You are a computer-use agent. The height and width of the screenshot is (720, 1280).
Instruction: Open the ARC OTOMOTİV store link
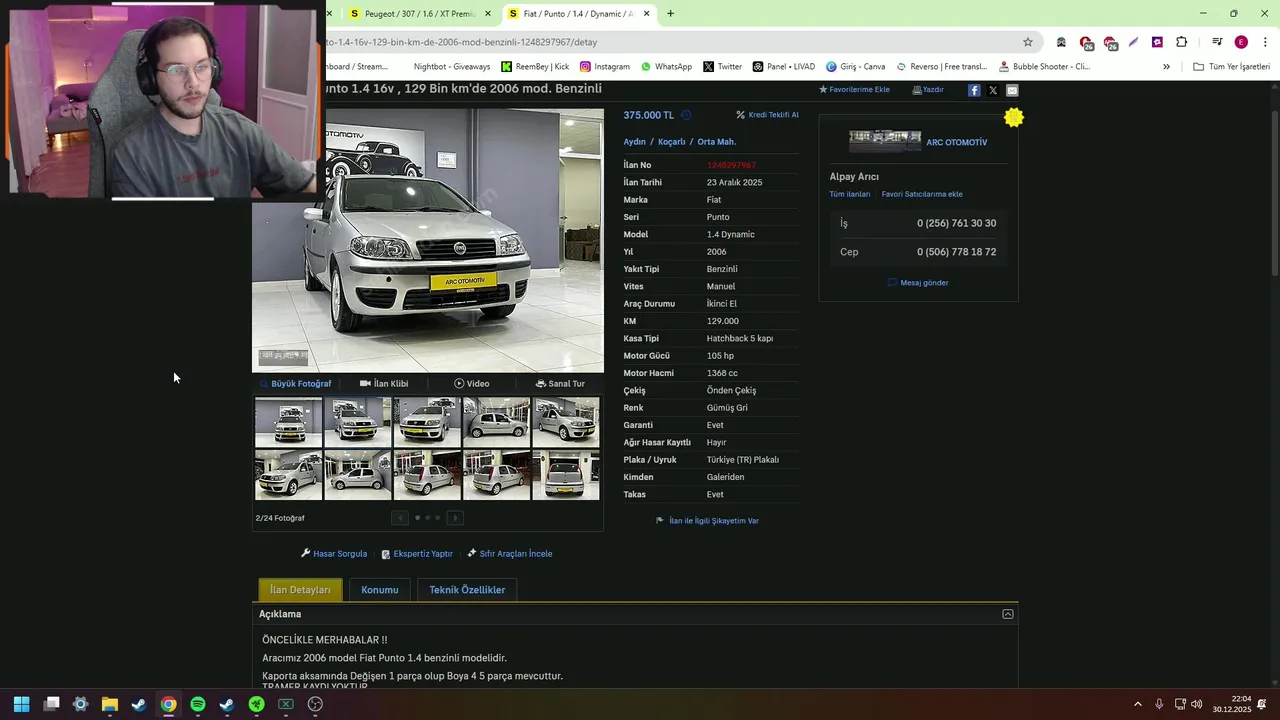[956, 142]
